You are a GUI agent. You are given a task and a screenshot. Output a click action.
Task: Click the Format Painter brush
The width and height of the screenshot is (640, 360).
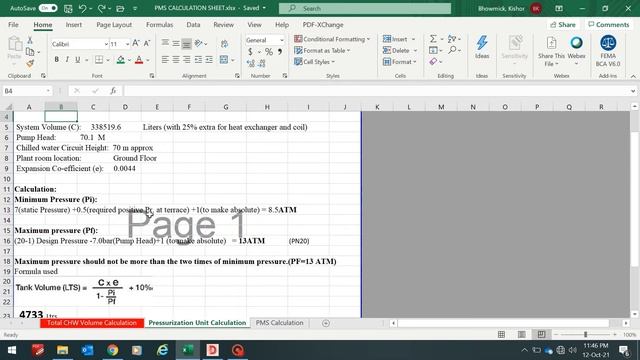30,63
